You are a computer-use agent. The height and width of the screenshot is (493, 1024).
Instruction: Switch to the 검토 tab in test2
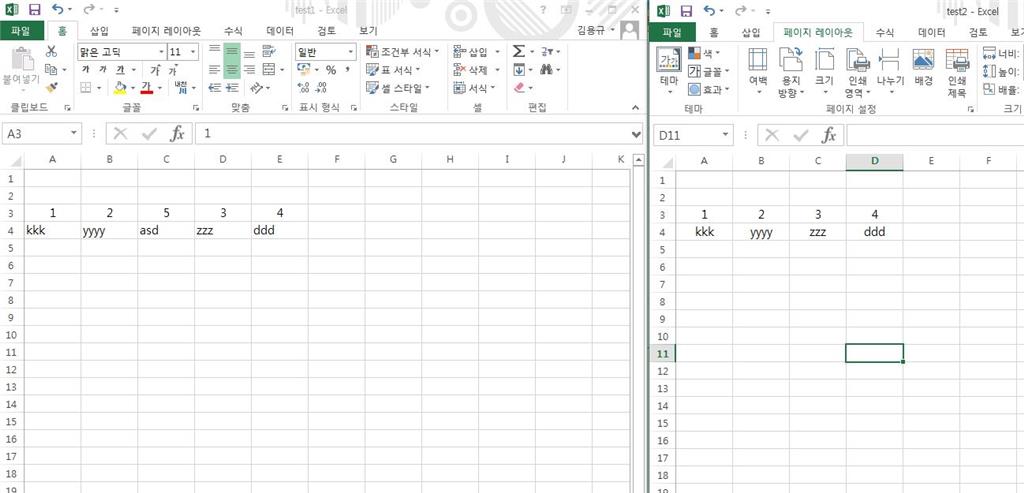pyautogui.click(x=978, y=32)
